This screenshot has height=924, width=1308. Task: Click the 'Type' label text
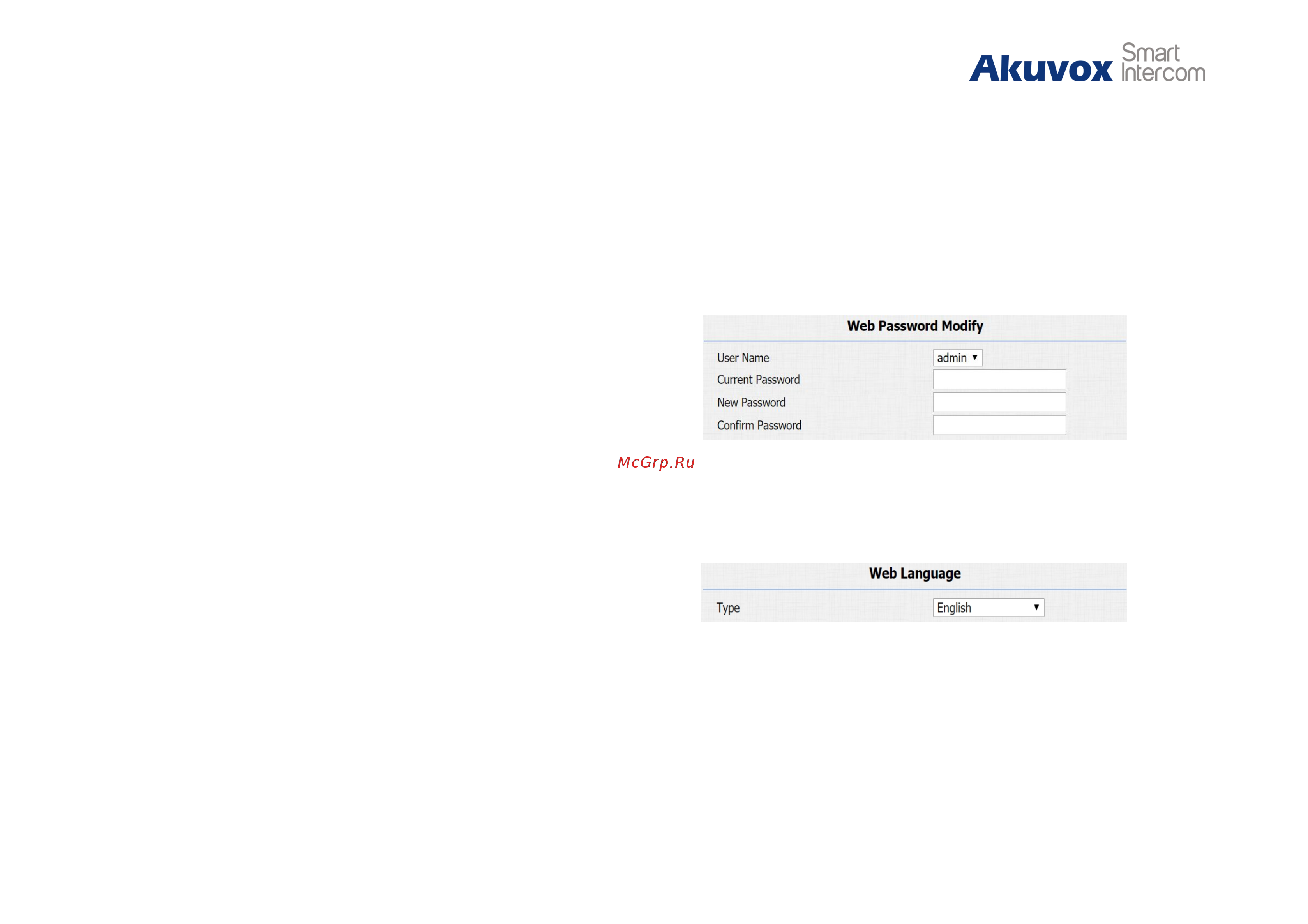coord(728,608)
